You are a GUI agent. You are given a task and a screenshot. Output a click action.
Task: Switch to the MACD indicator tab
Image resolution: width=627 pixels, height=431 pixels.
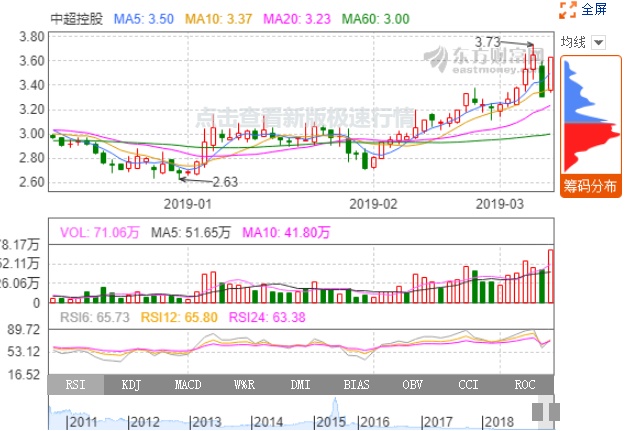[x=187, y=384]
